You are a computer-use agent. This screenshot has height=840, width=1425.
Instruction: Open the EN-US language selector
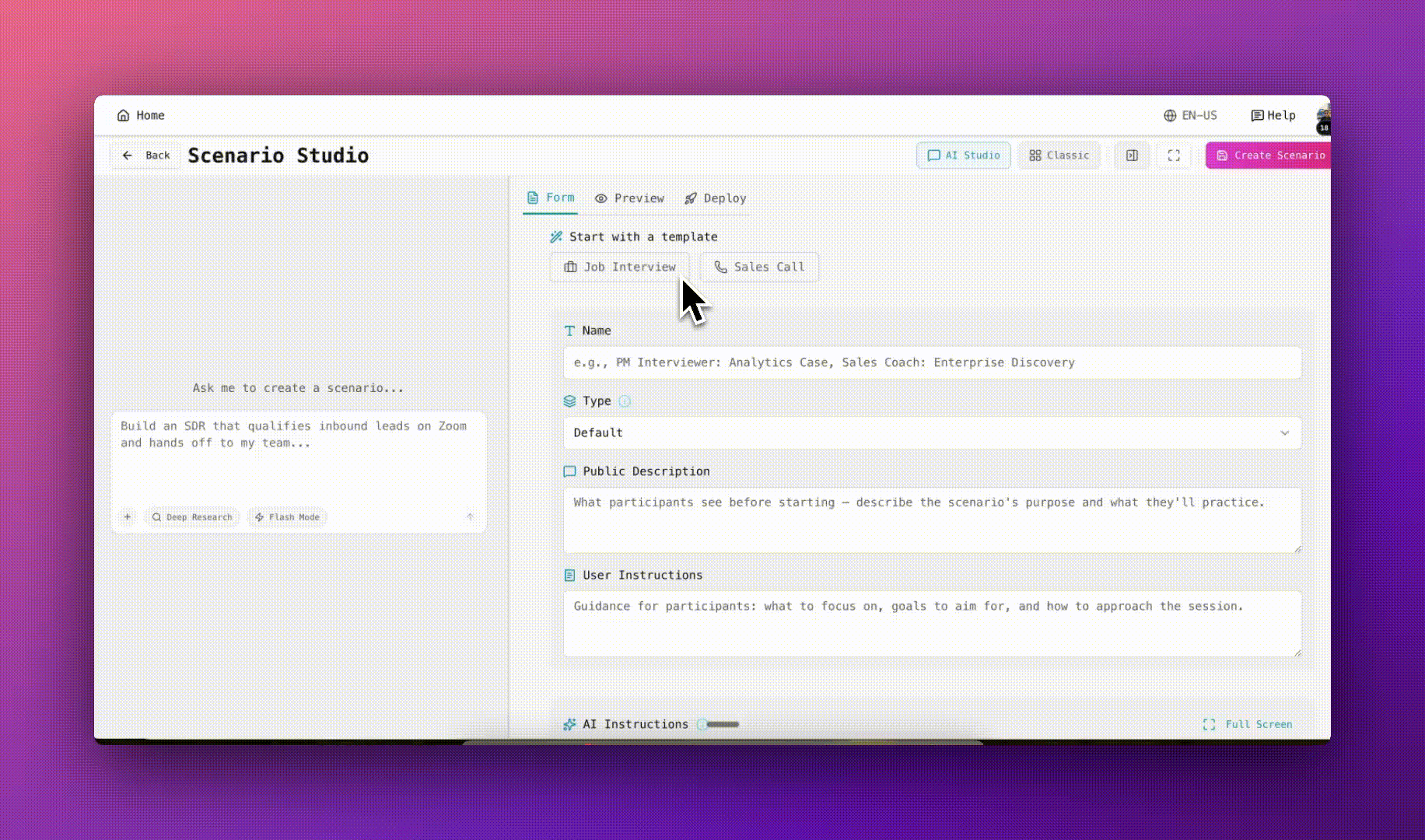[1190, 115]
